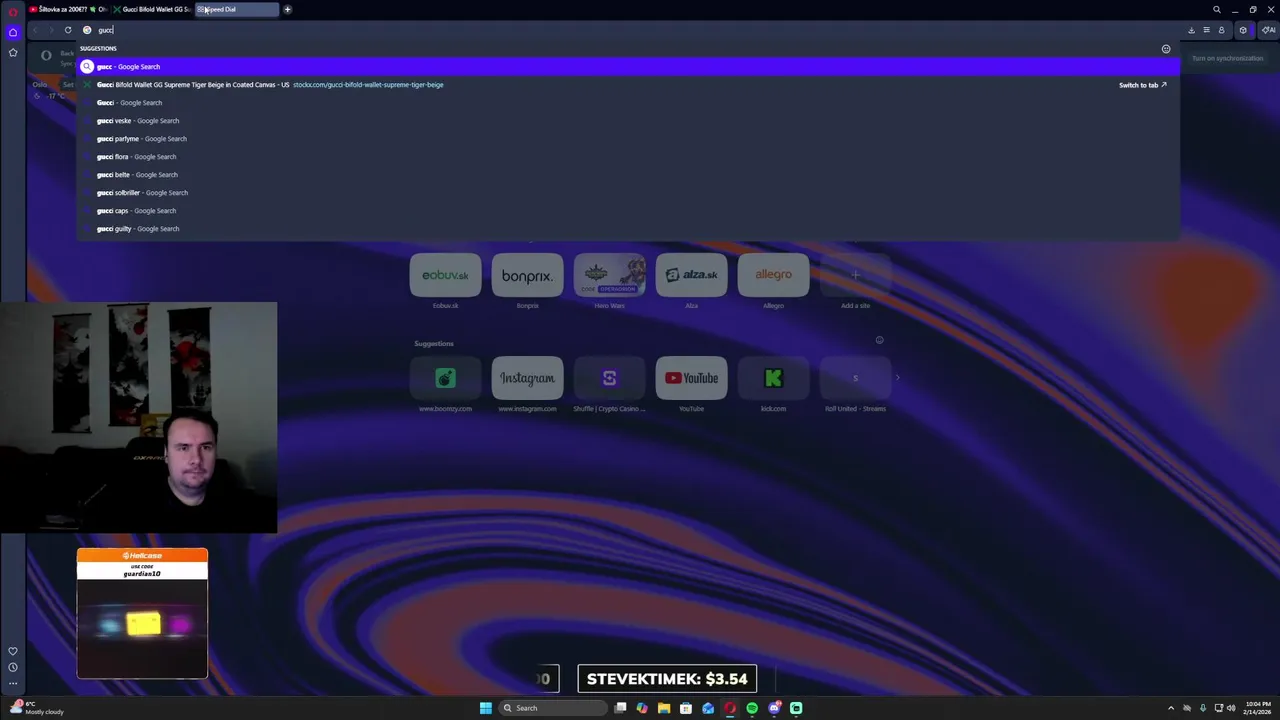Select the 'gucc - Google Search' suggestion
This screenshot has width=1280, height=720.
[x=630, y=66]
